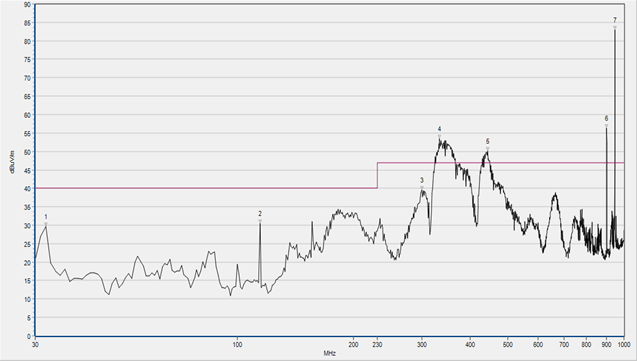Click the 45 y-axis label
This screenshot has height=361, width=637.
[27, 171]
